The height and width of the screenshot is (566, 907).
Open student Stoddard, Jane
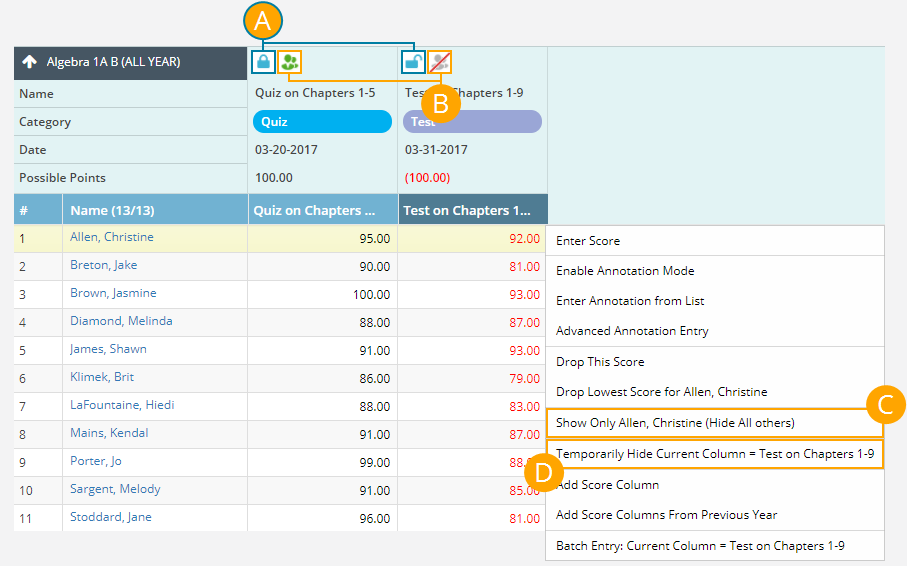(x=110, y=517)
